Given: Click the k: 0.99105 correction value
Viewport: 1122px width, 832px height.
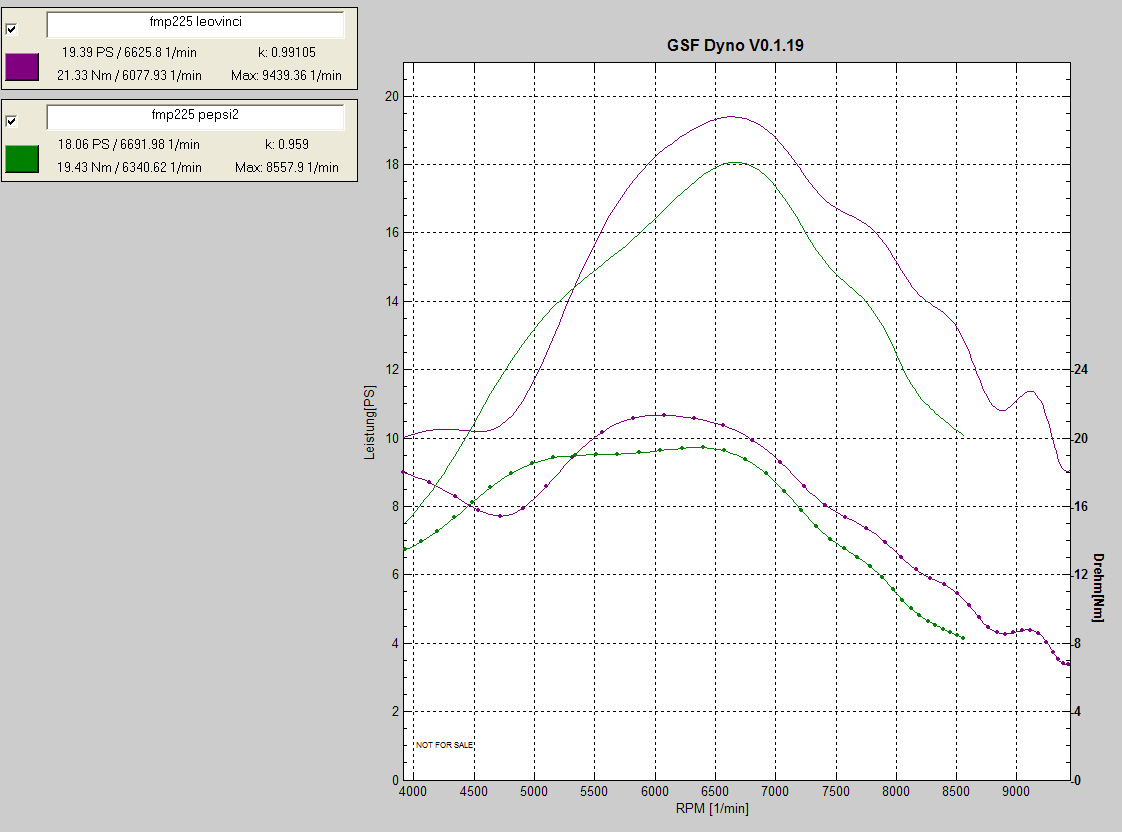Looking at the screenshot, I should [x=287, y=52].
